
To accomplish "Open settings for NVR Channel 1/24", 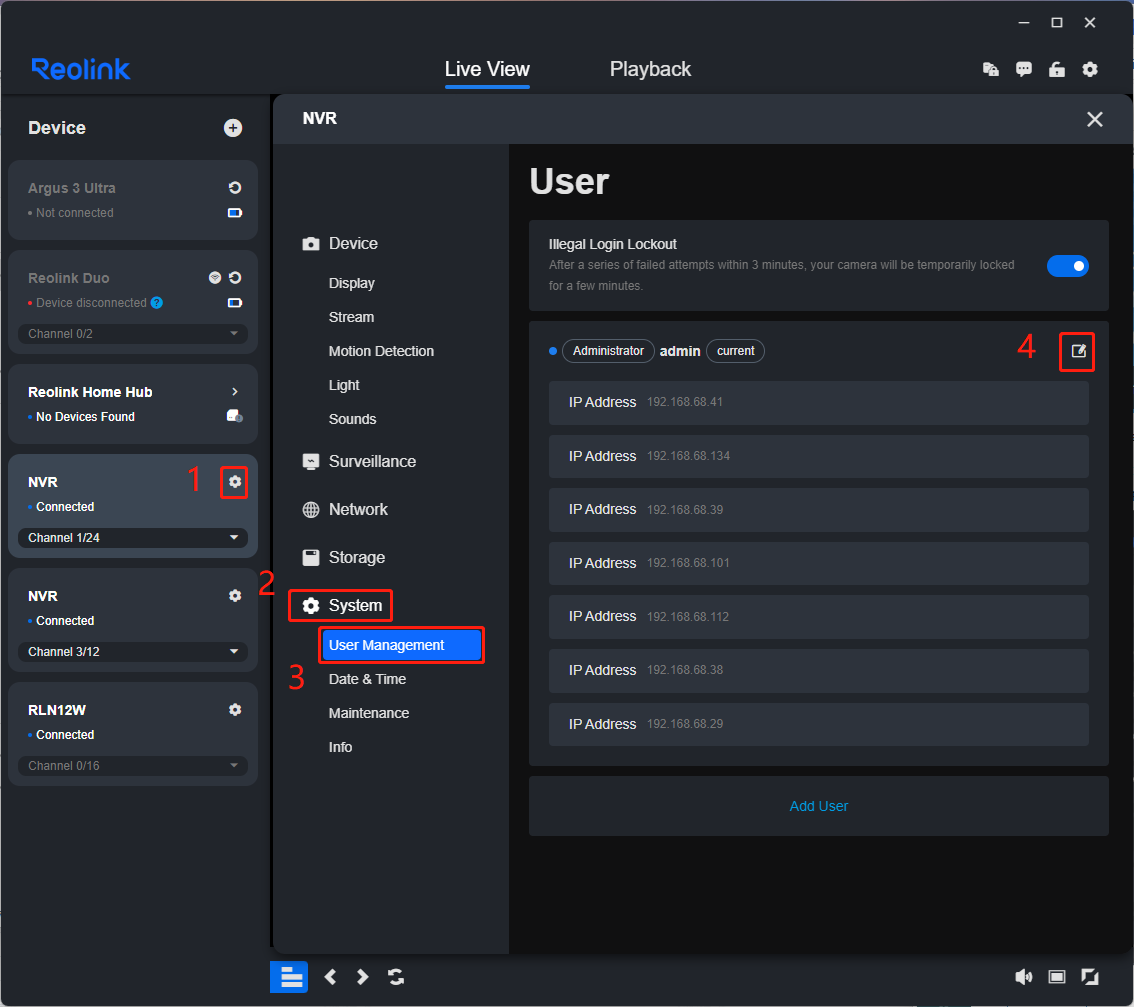I will [x=235, y=482].
